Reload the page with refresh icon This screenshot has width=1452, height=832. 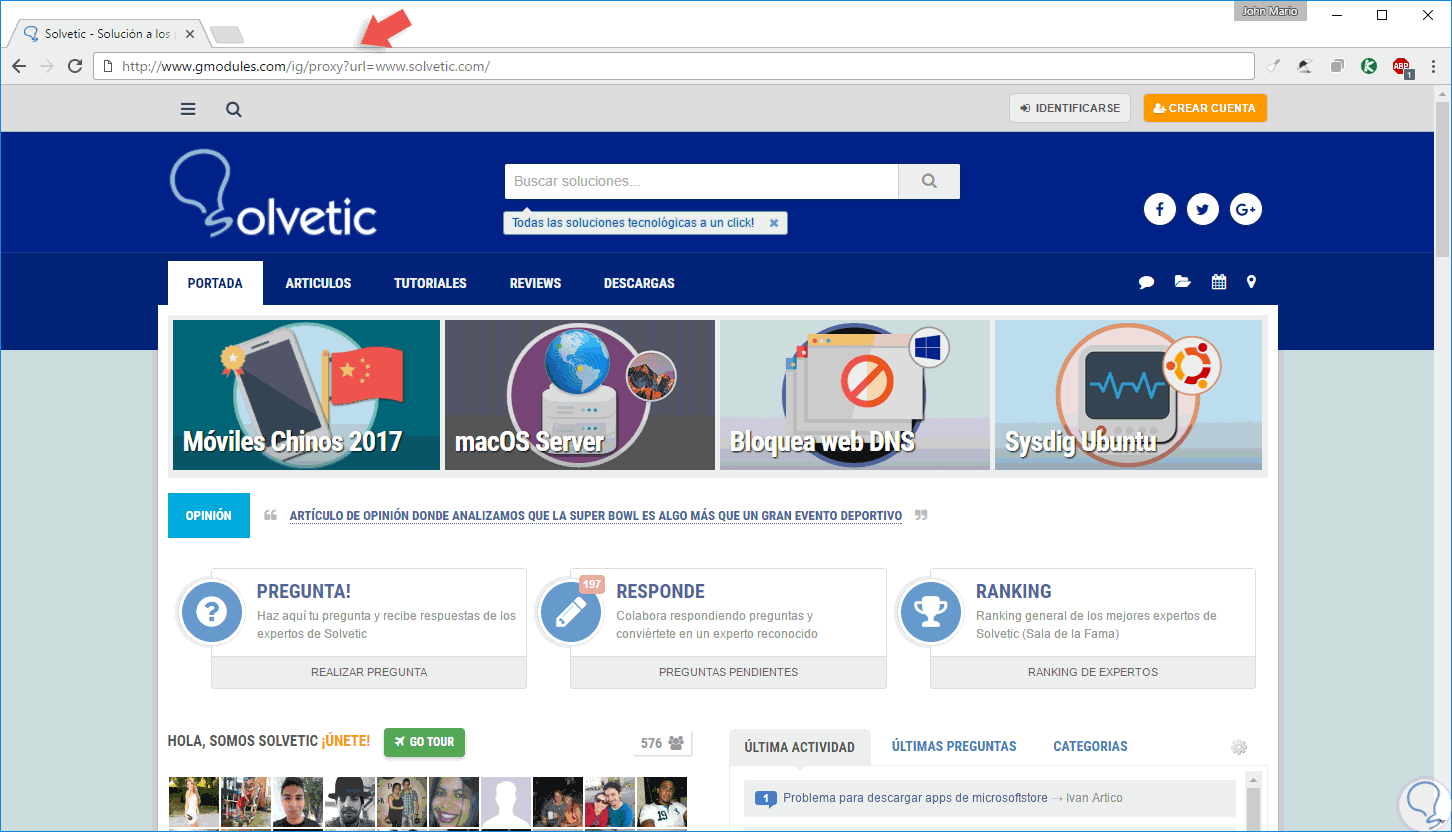coord(75,66)
